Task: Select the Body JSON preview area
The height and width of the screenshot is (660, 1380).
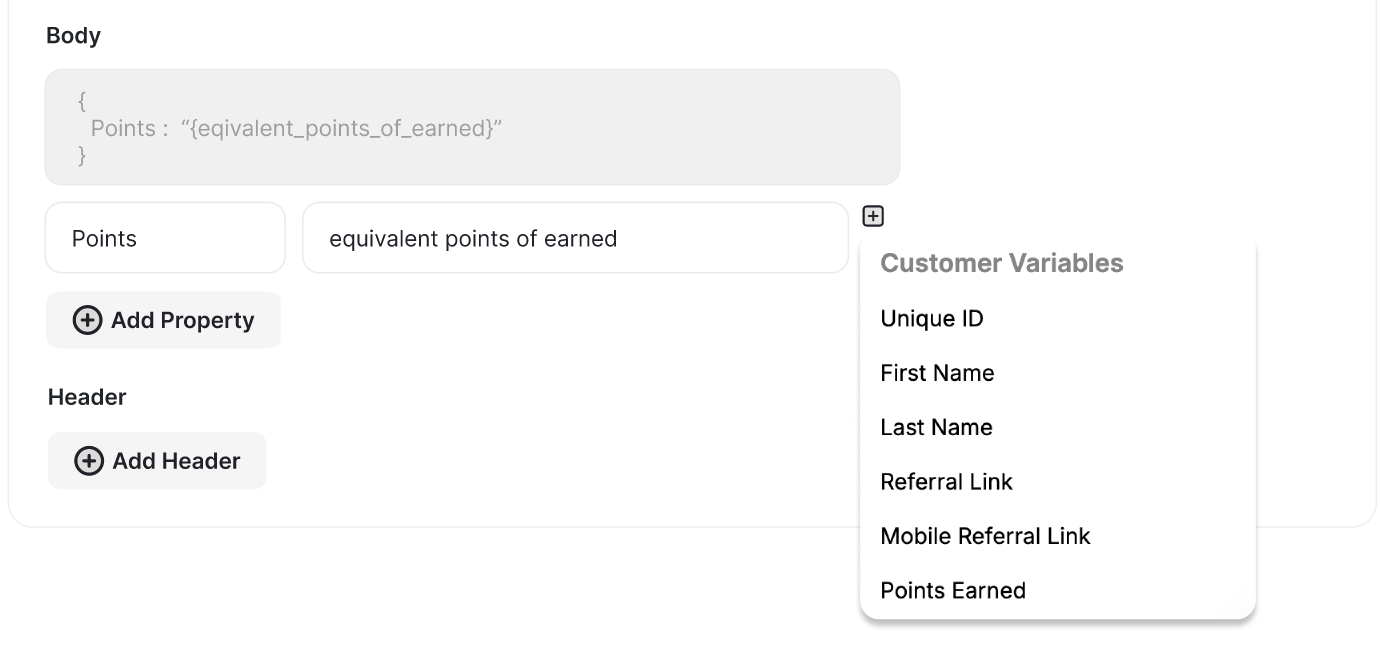Action: click(471, 126)
